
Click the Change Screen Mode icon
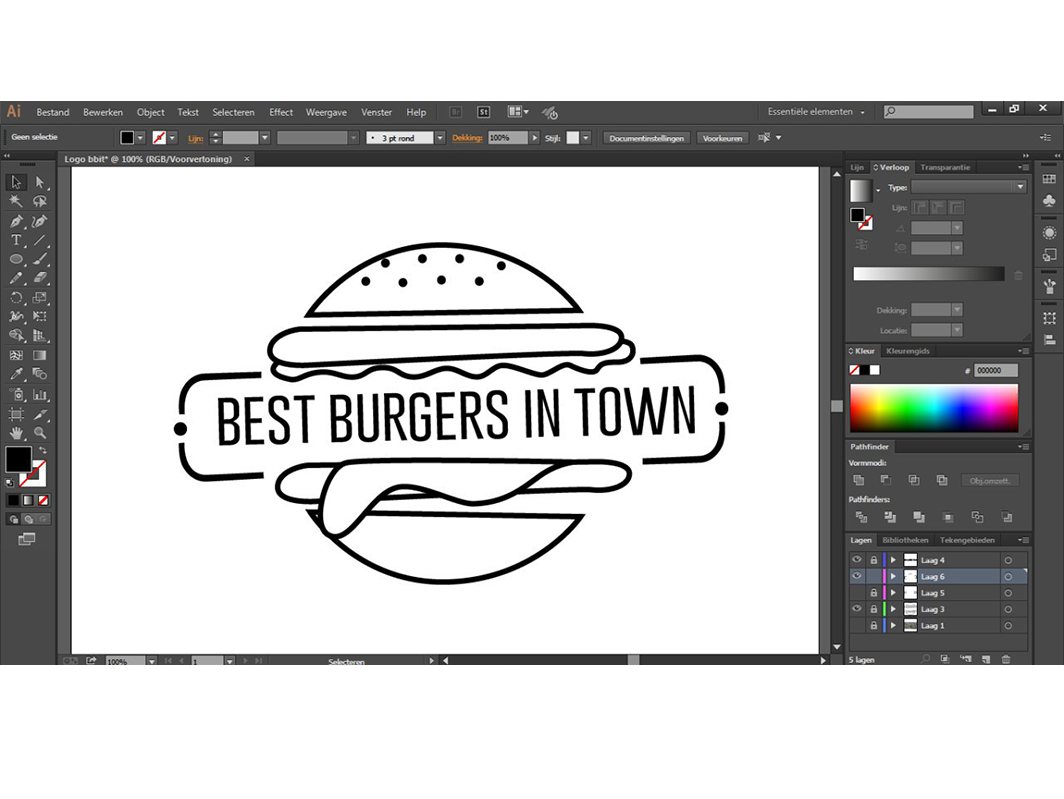[x=26, y=539]
